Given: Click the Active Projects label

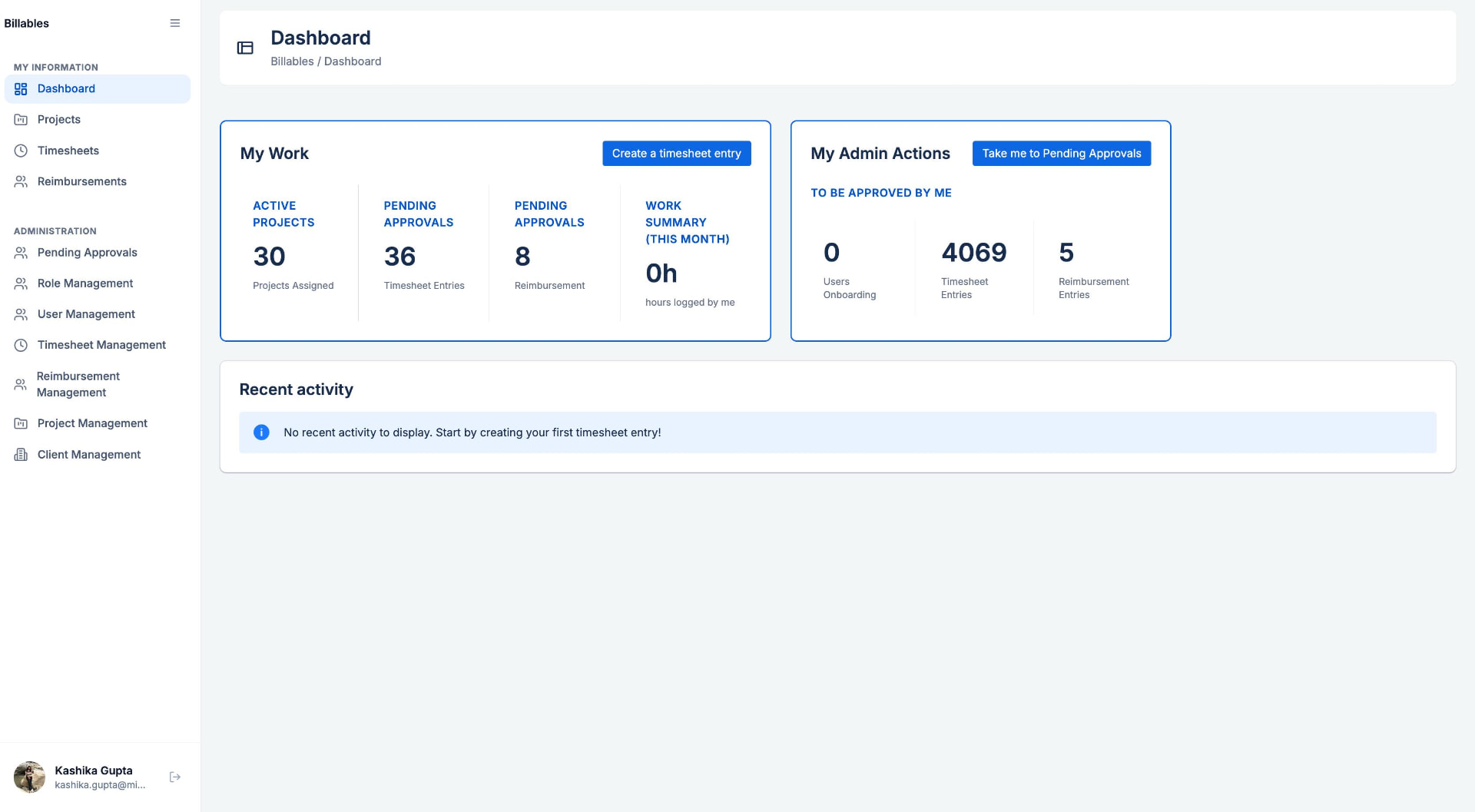Looking at the screenshot, I should pos(283,214).
